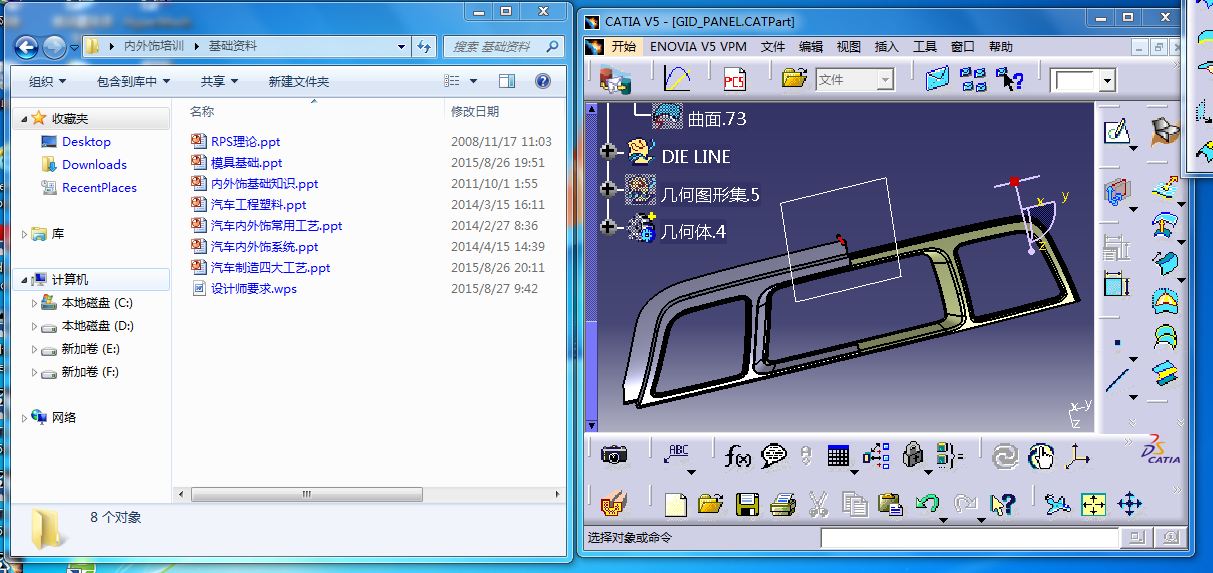Open the Formula f(x) tool
The image size is (1213, 573).
737,457
